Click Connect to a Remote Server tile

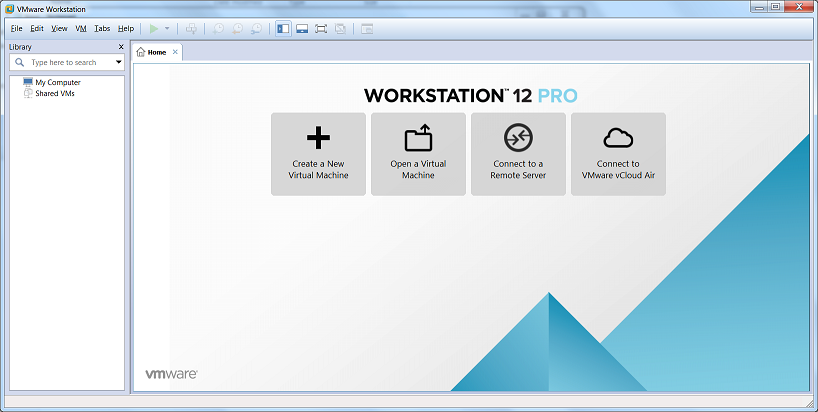(518, 154)
